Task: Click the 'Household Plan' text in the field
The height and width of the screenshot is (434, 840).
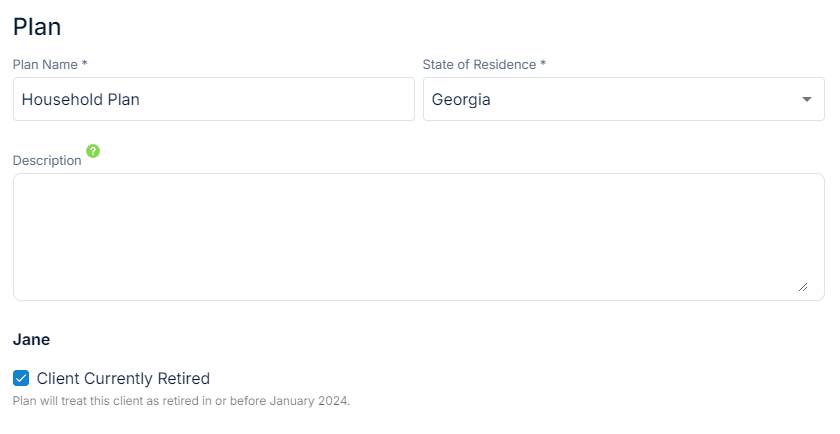Action: [80, 100]
